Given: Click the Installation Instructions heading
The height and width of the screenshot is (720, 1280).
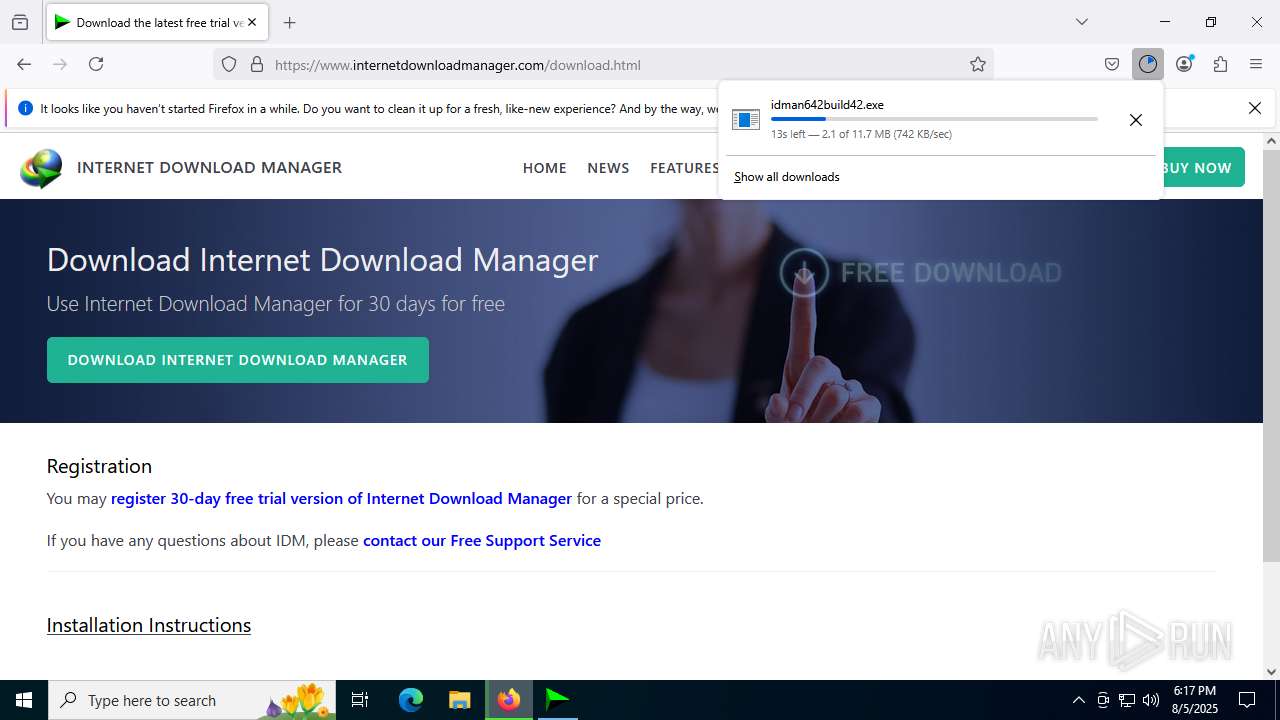Looking at the screenshot, I should point(149,625).
